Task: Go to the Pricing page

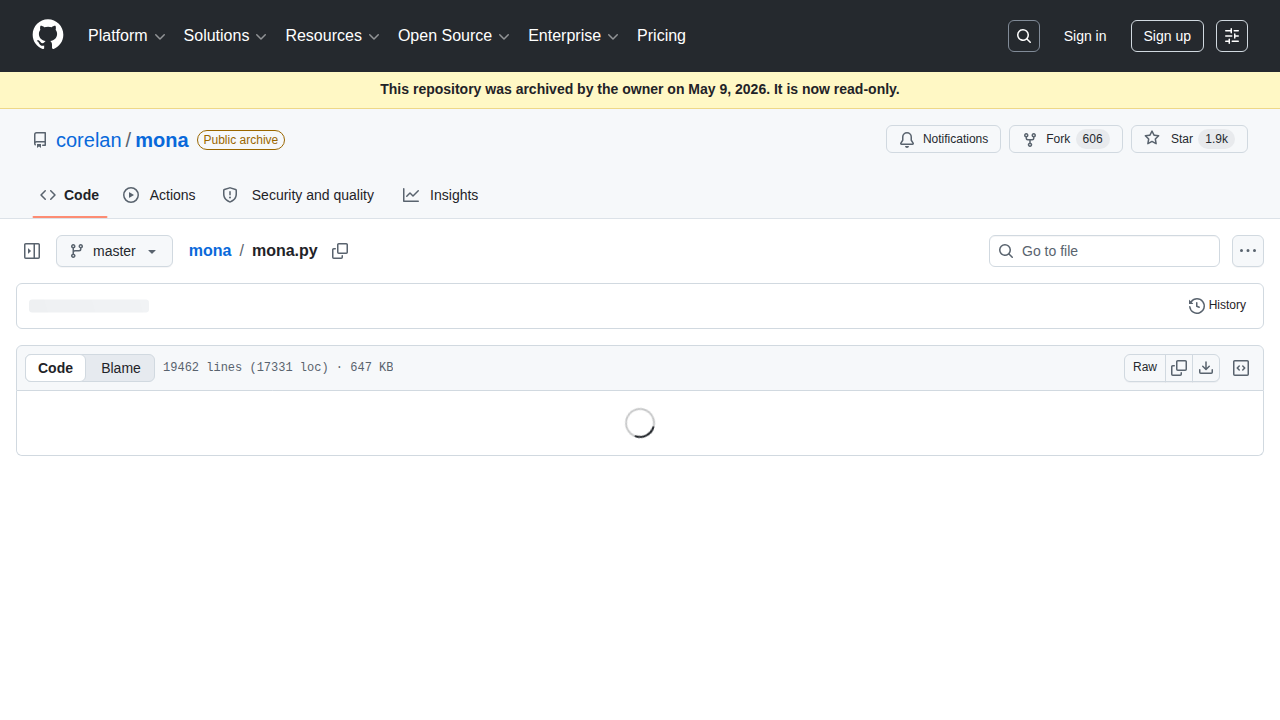Action: [x=661, y=36]
